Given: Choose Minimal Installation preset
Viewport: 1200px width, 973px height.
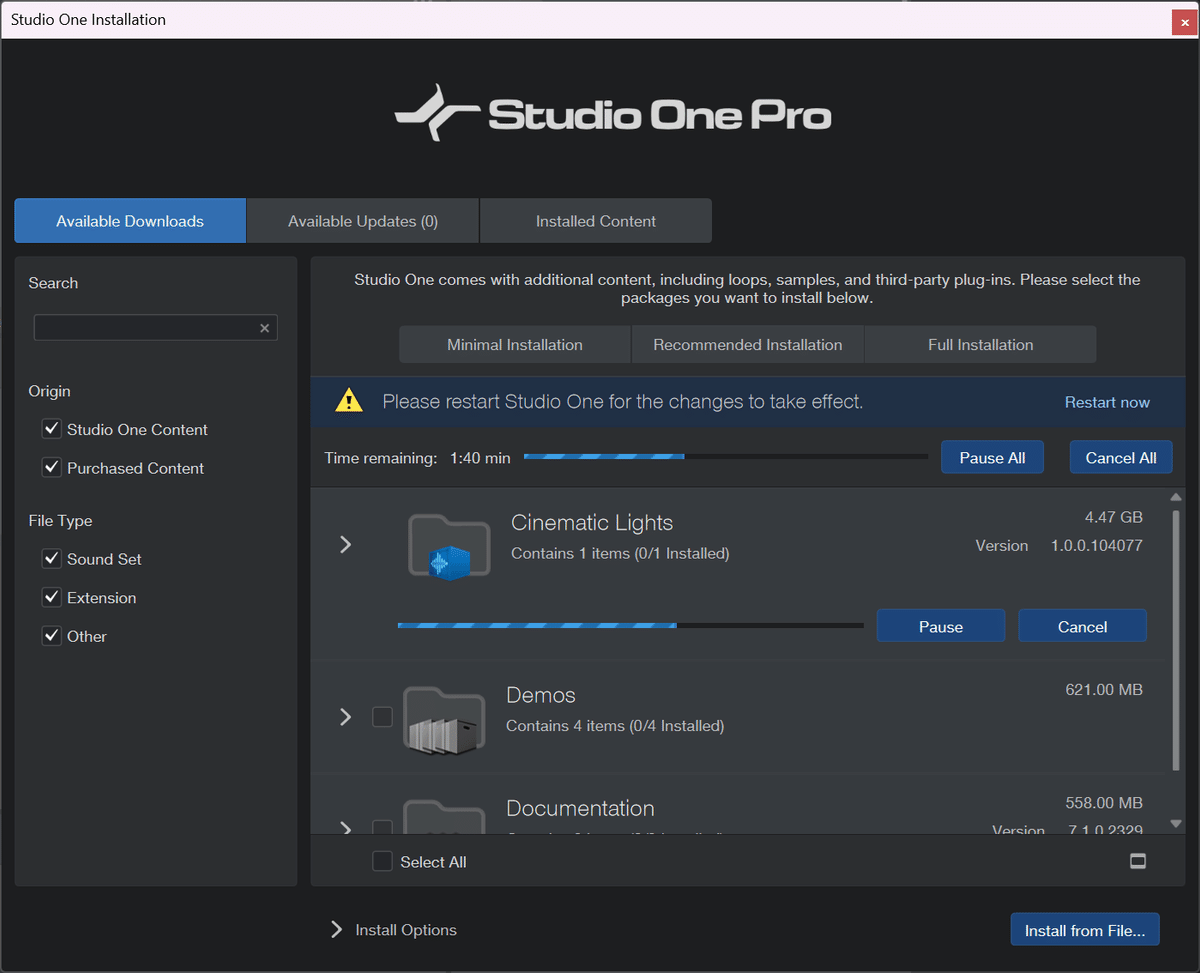Looking at the screenshot, I should coord(515,344).
